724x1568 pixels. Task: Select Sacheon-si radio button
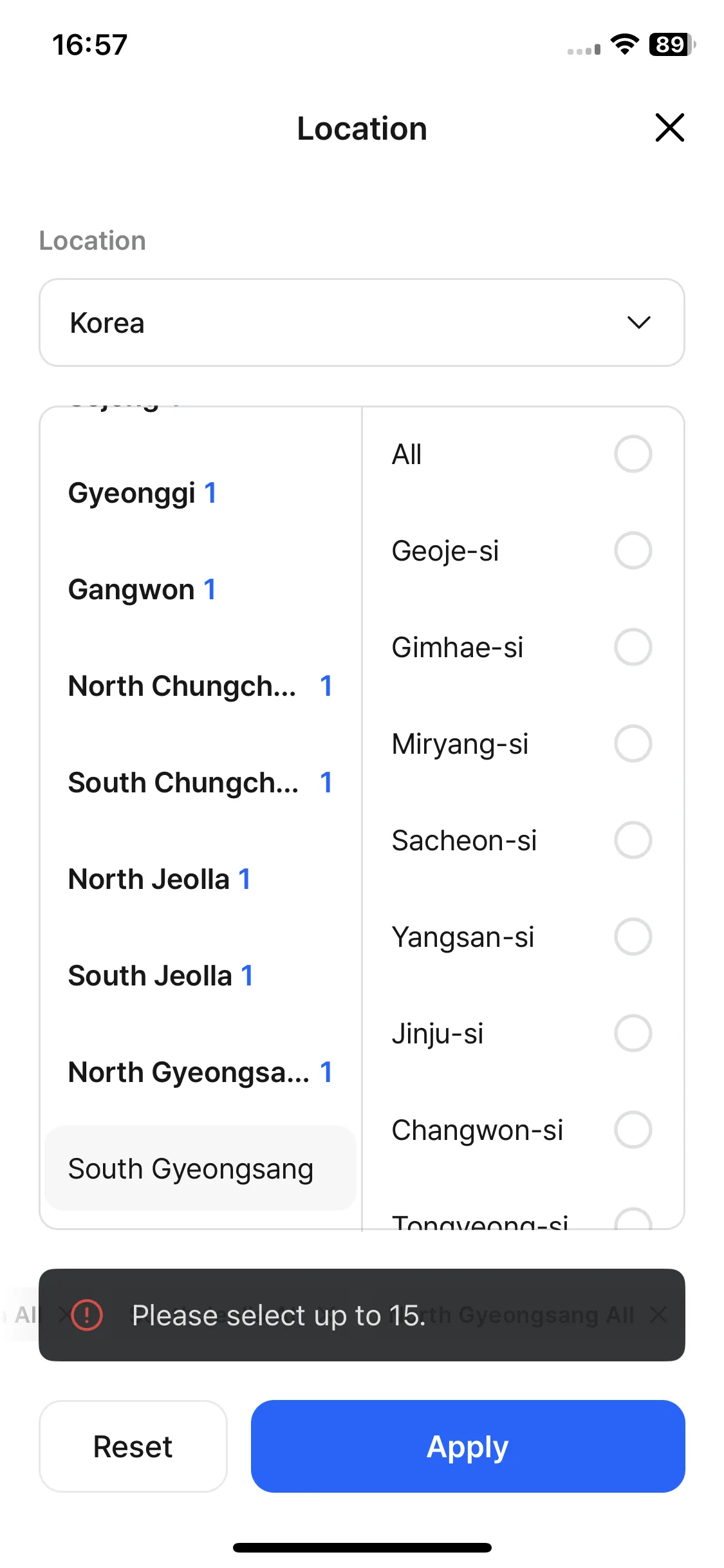(x=633, y=840)
